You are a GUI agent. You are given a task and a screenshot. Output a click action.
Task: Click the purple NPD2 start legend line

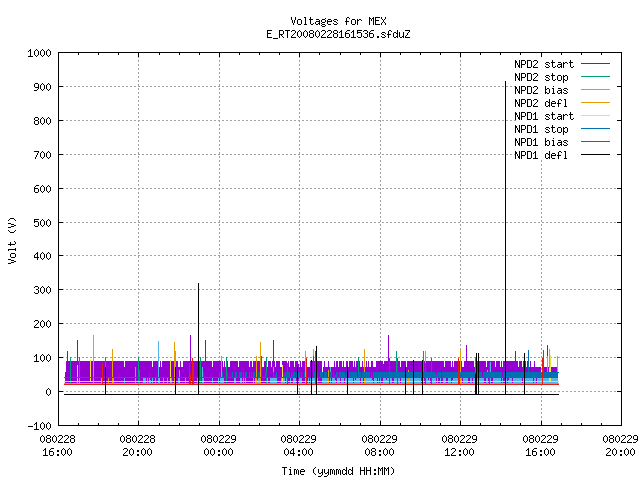pyautogui.click(x=596, y=64)
